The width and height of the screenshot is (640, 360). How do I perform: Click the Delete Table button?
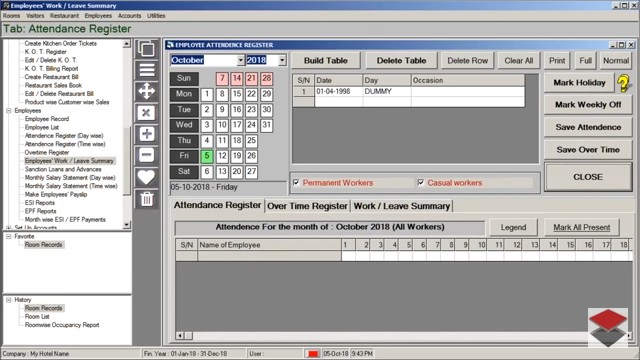(401, 60)
